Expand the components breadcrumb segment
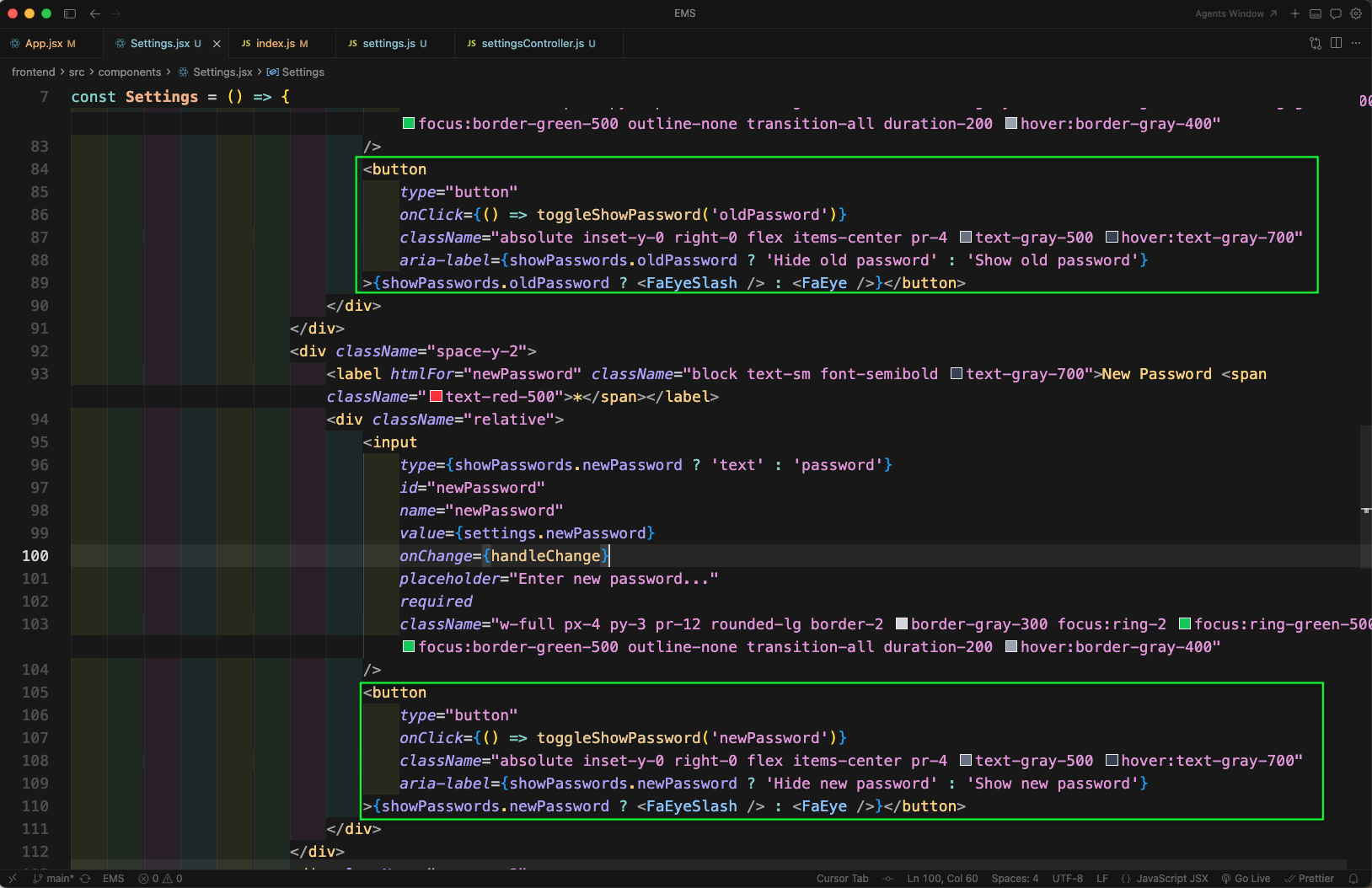This screenshot has height=888, width=1372. point(129,72)
